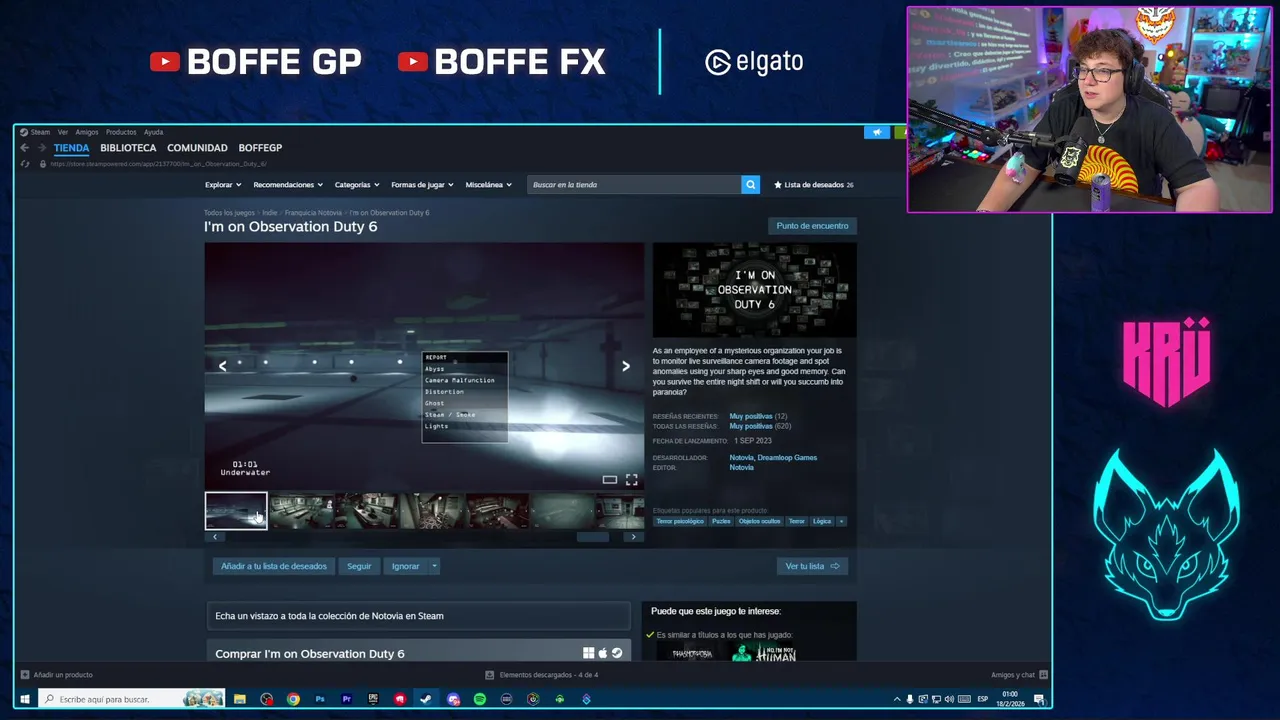Open Photoshop from the taskbar
The width and height of the screenshot is (1280, 720).
tap(320, 699)
